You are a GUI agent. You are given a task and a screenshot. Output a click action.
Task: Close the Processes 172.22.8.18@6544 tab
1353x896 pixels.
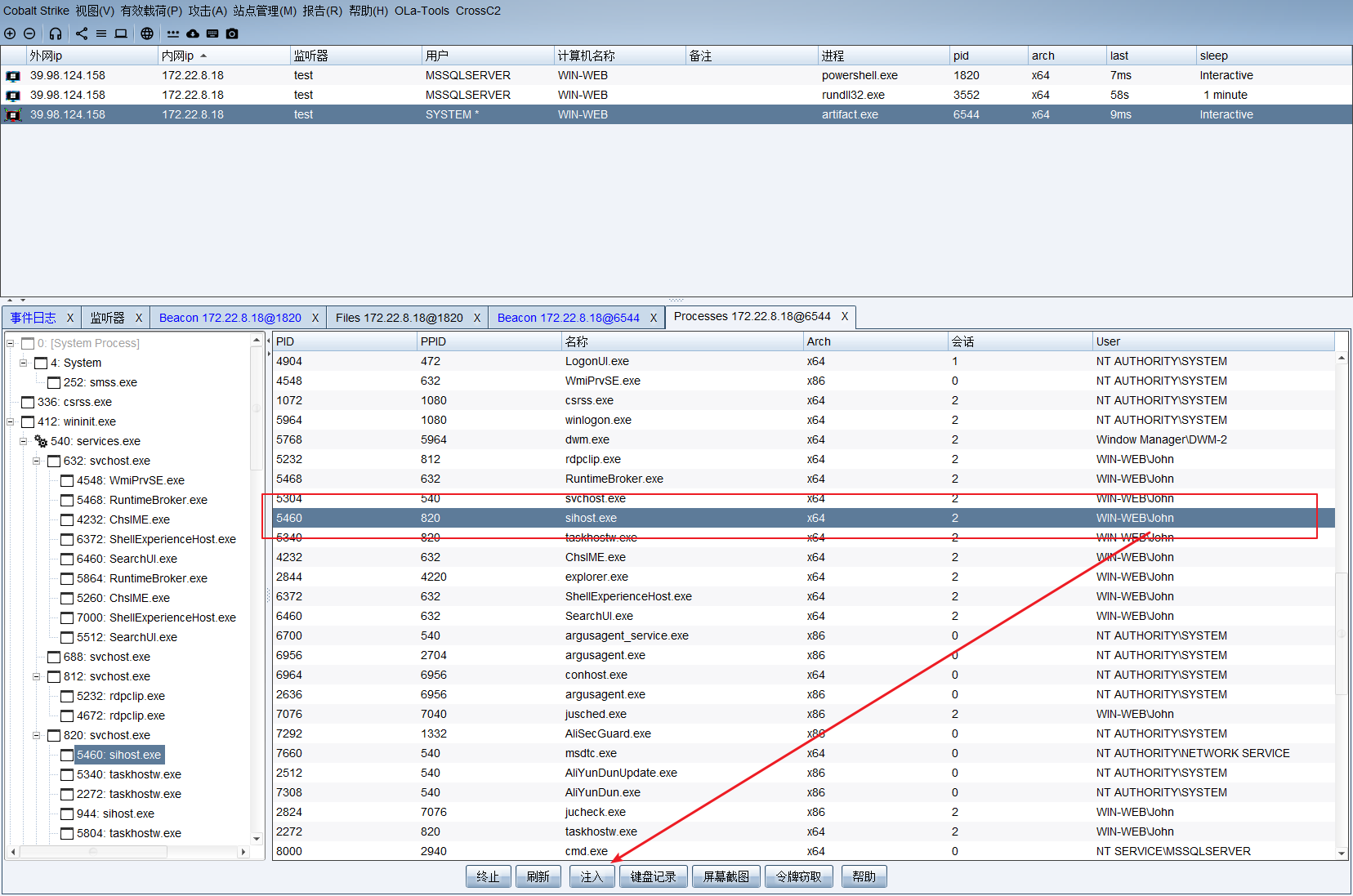click(x=845, y=316)
